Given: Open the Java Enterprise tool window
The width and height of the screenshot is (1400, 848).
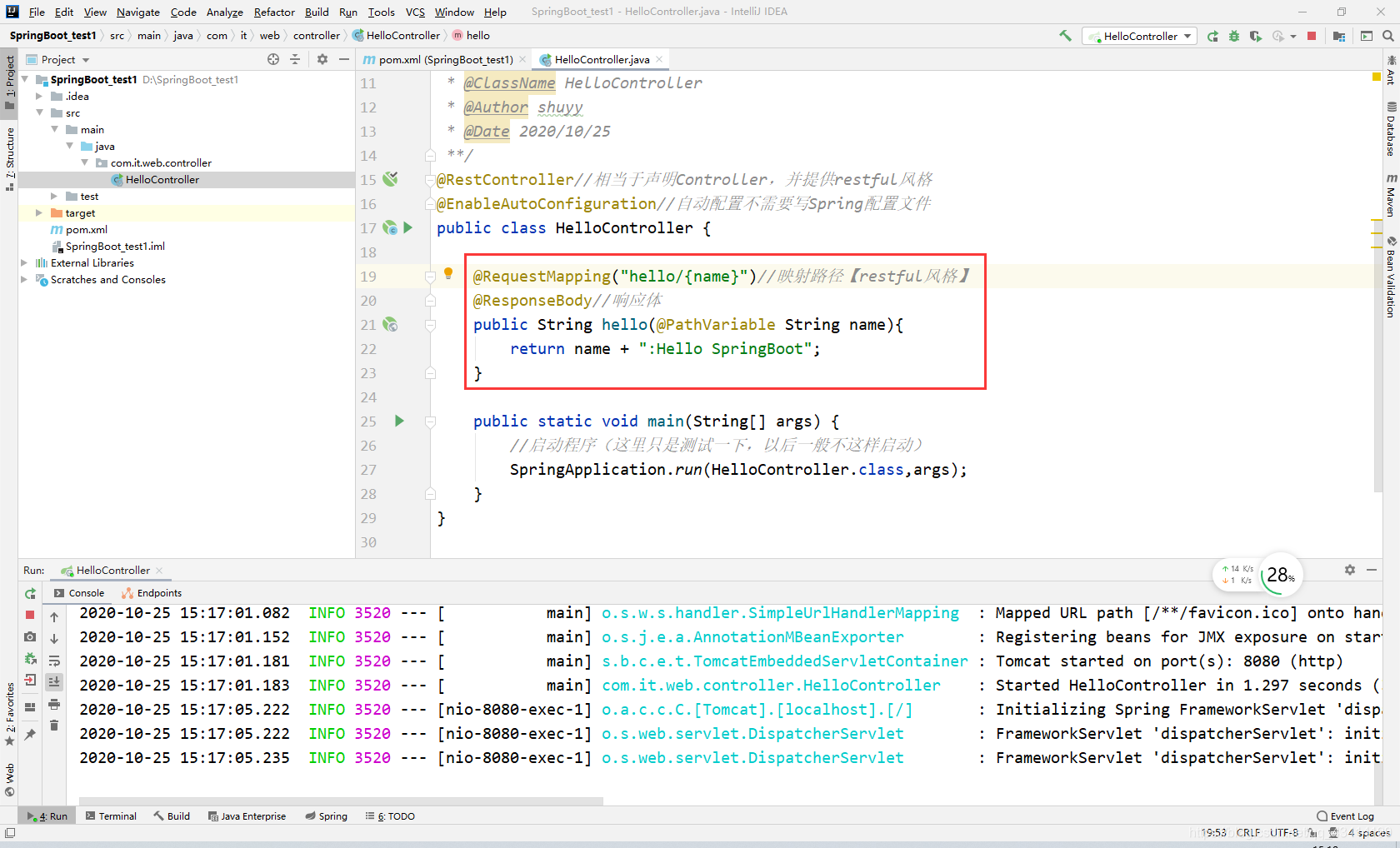Looking at the screenshot, I should [x=247, y=816].
